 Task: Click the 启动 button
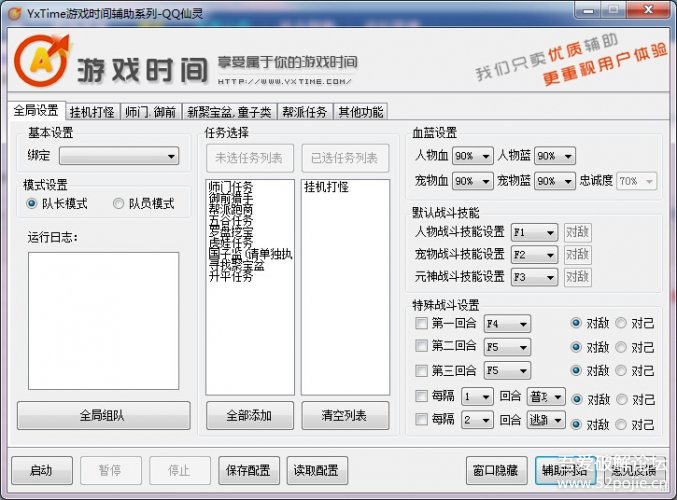(42, 470)
